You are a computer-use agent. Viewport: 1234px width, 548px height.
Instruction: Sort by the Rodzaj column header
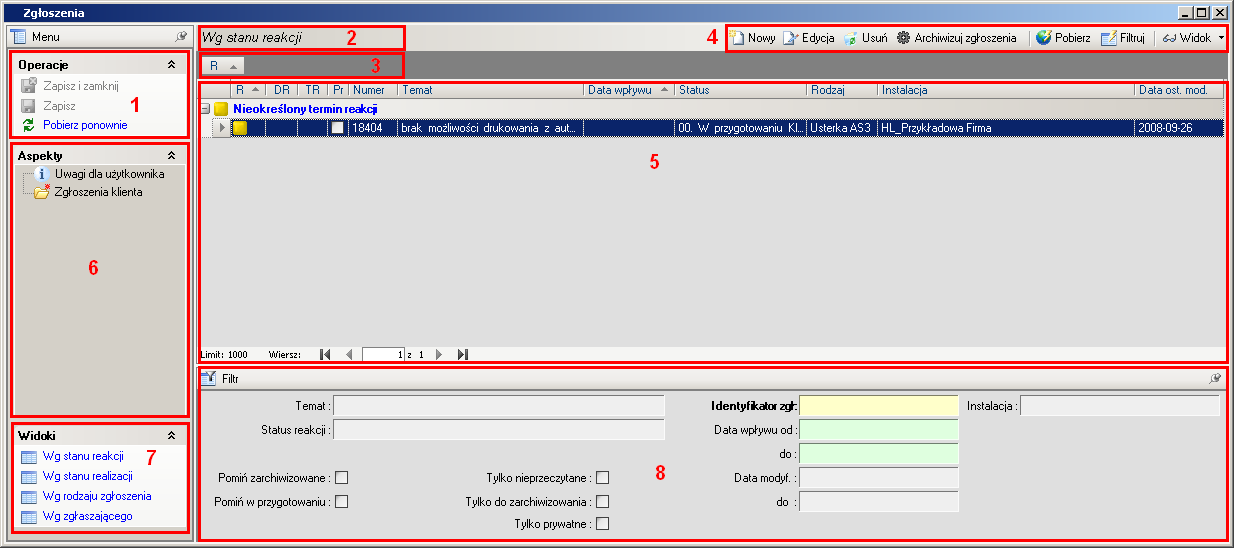coord(842,90)
